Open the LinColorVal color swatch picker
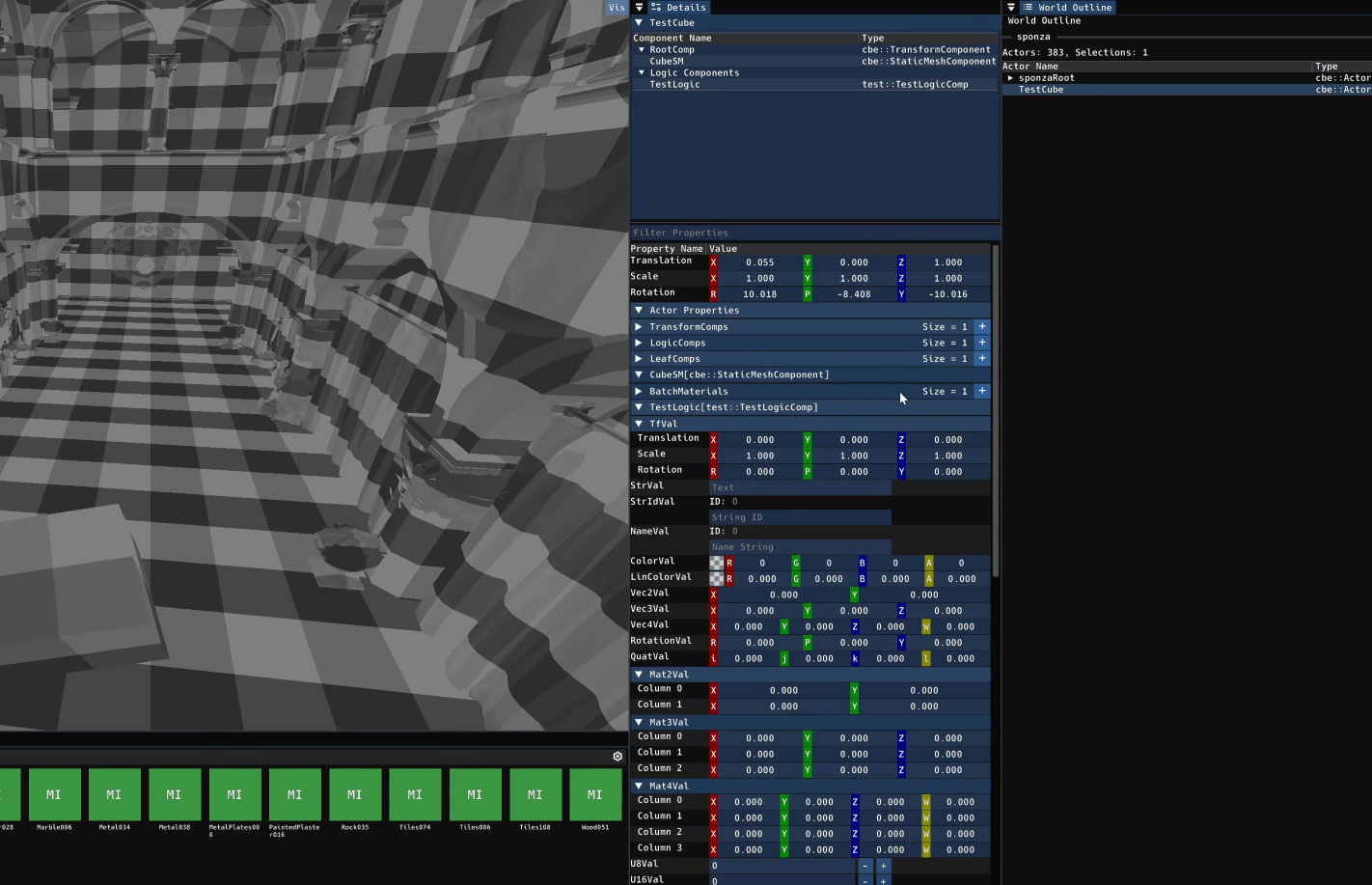 click(x=716, y=579)
